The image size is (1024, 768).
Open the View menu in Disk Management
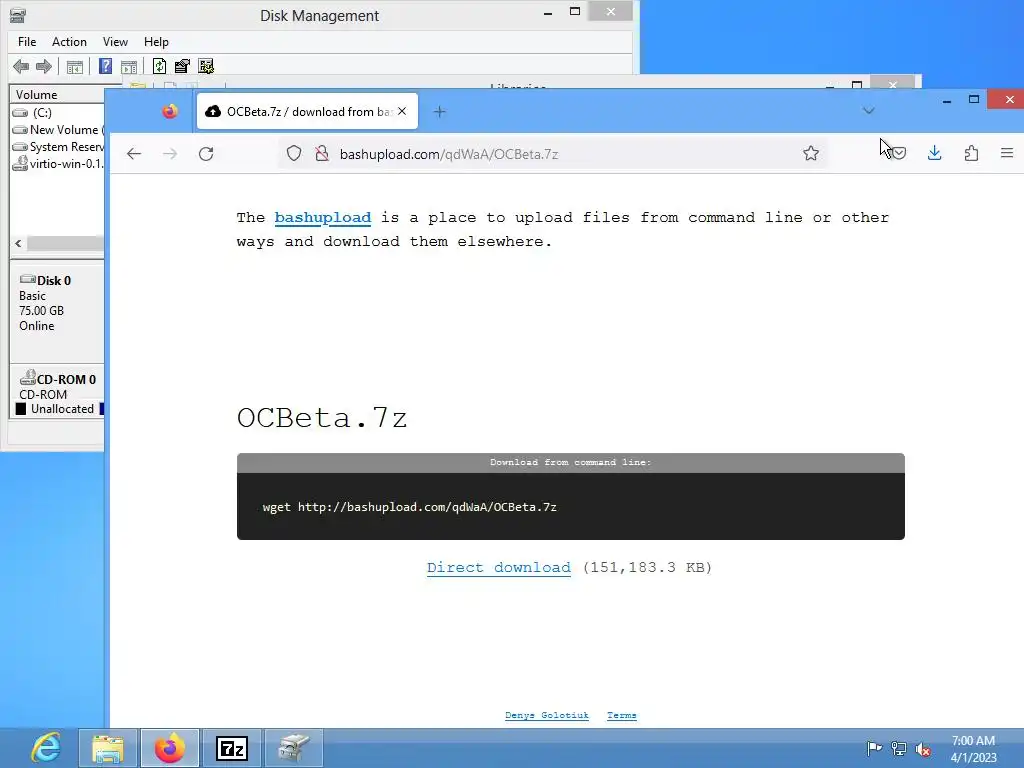[x=115, y=42]
